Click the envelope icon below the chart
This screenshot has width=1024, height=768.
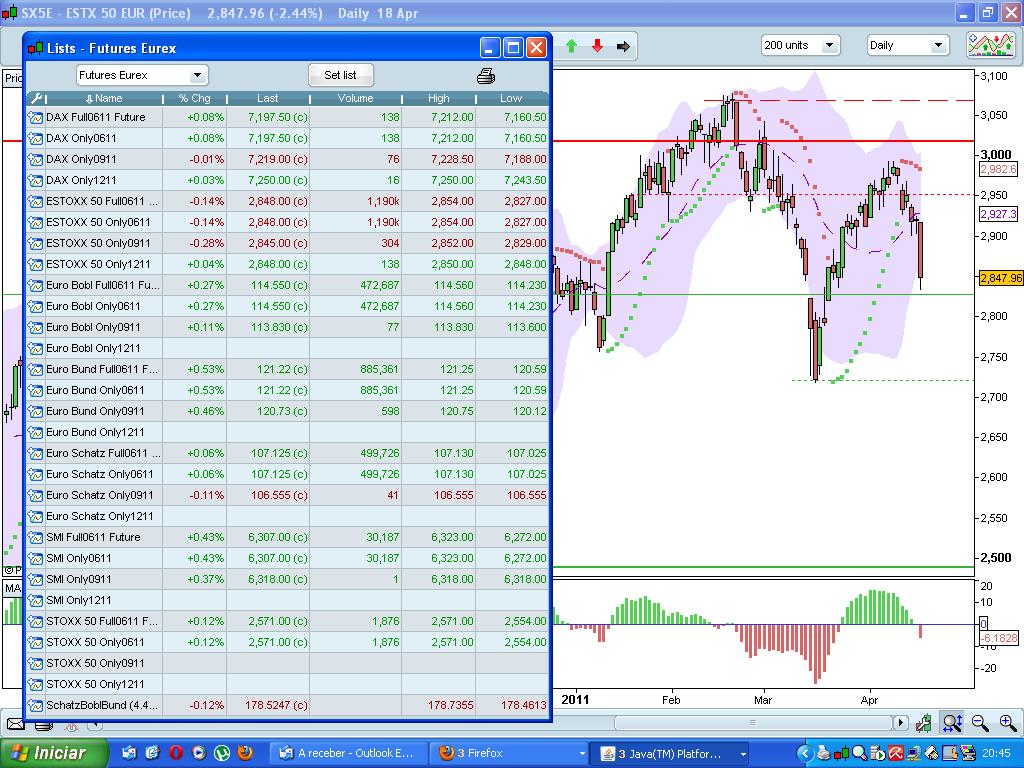pyautogui.click(x=16, y=724)
